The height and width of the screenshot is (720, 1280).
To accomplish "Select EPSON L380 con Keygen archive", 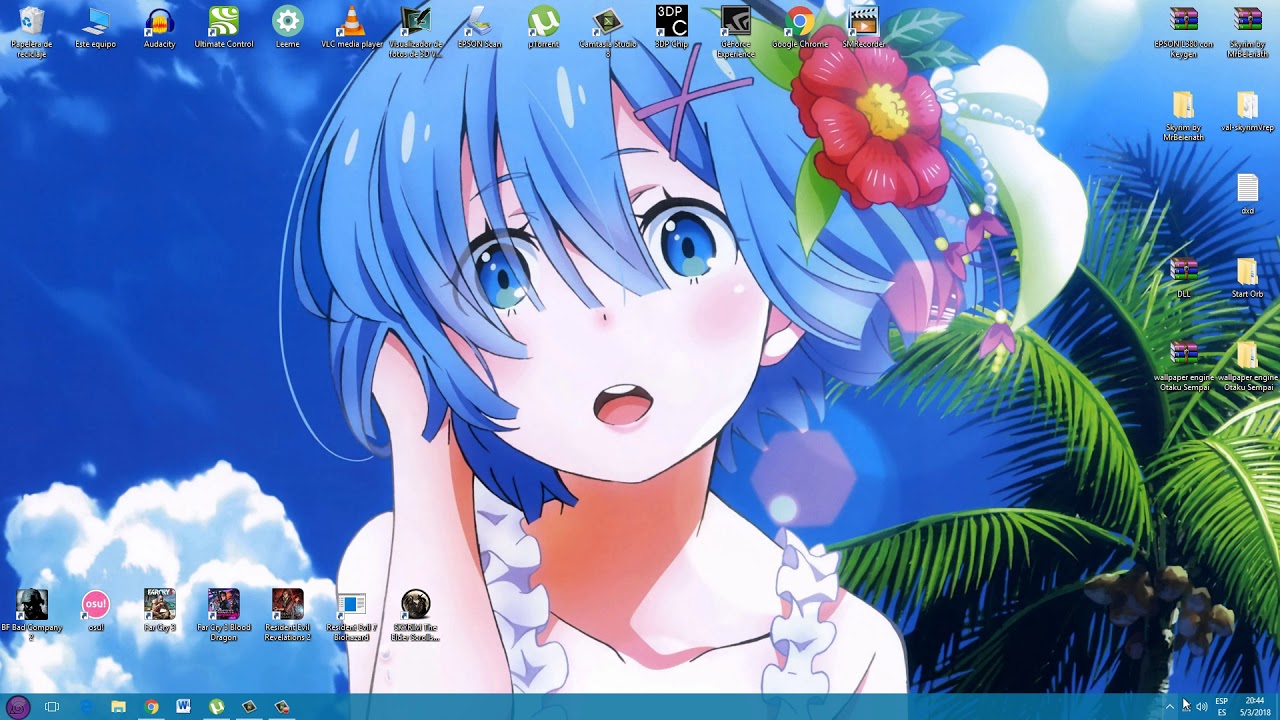I will [x=1184, y=31].
